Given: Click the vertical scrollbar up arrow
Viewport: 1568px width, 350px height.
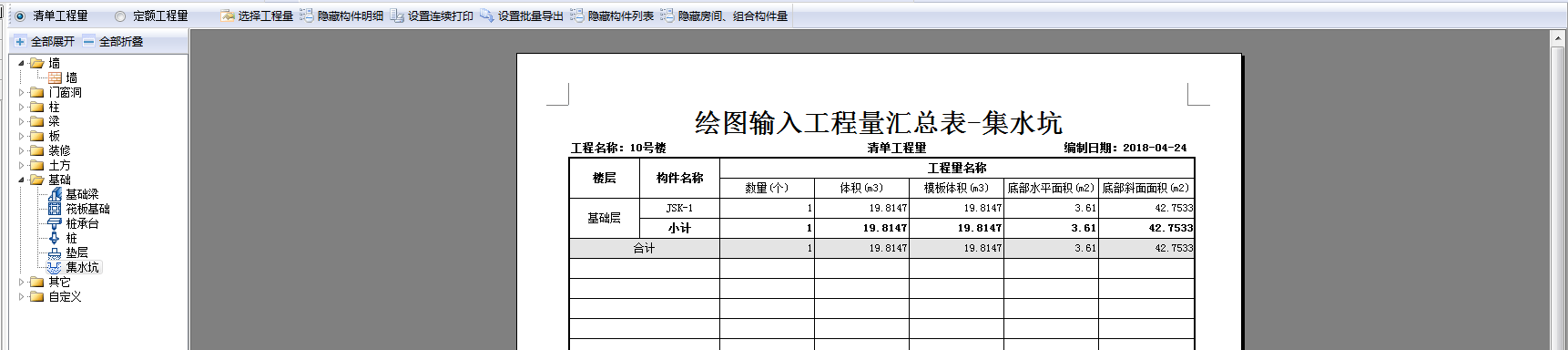Looking at the screenshot, I should [x=1557, y=38].
